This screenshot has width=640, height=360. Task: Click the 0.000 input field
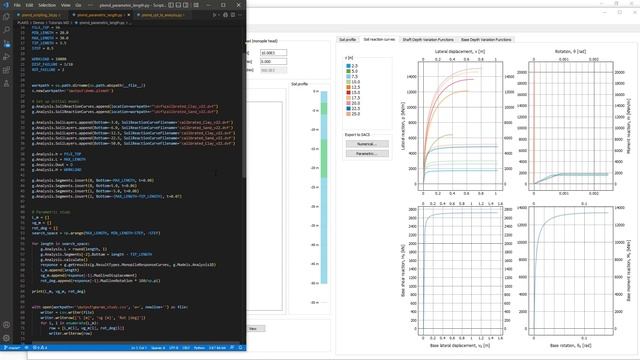tap(273, 61)
